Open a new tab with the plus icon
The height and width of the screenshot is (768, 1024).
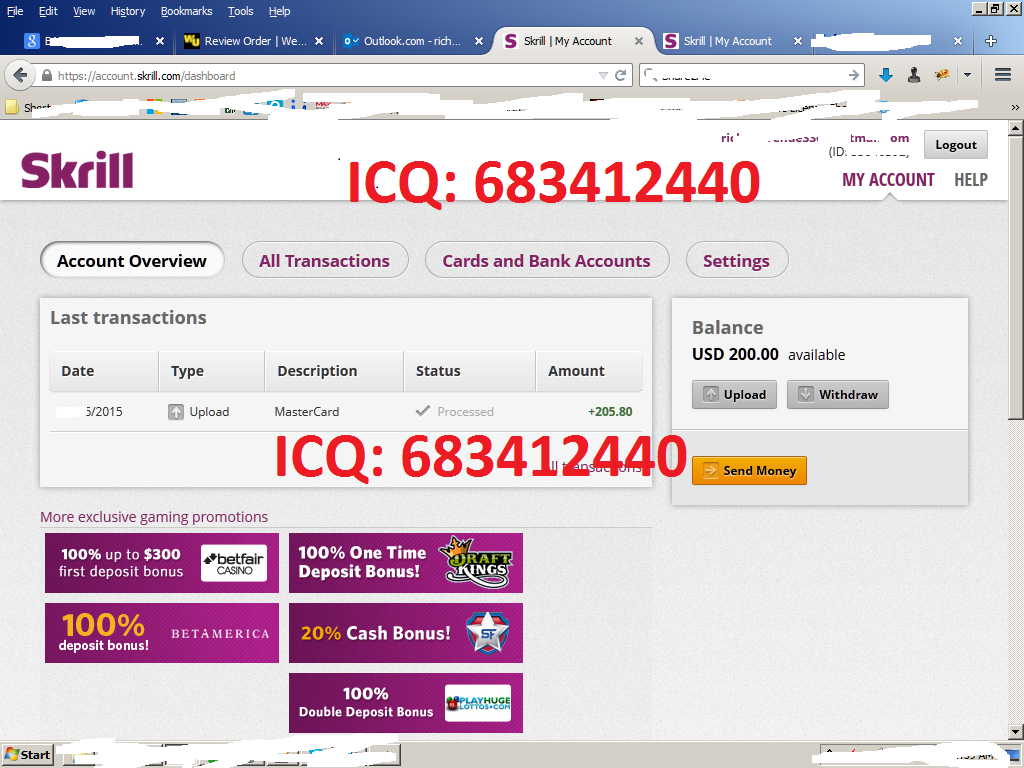click(x=991, y=41)
